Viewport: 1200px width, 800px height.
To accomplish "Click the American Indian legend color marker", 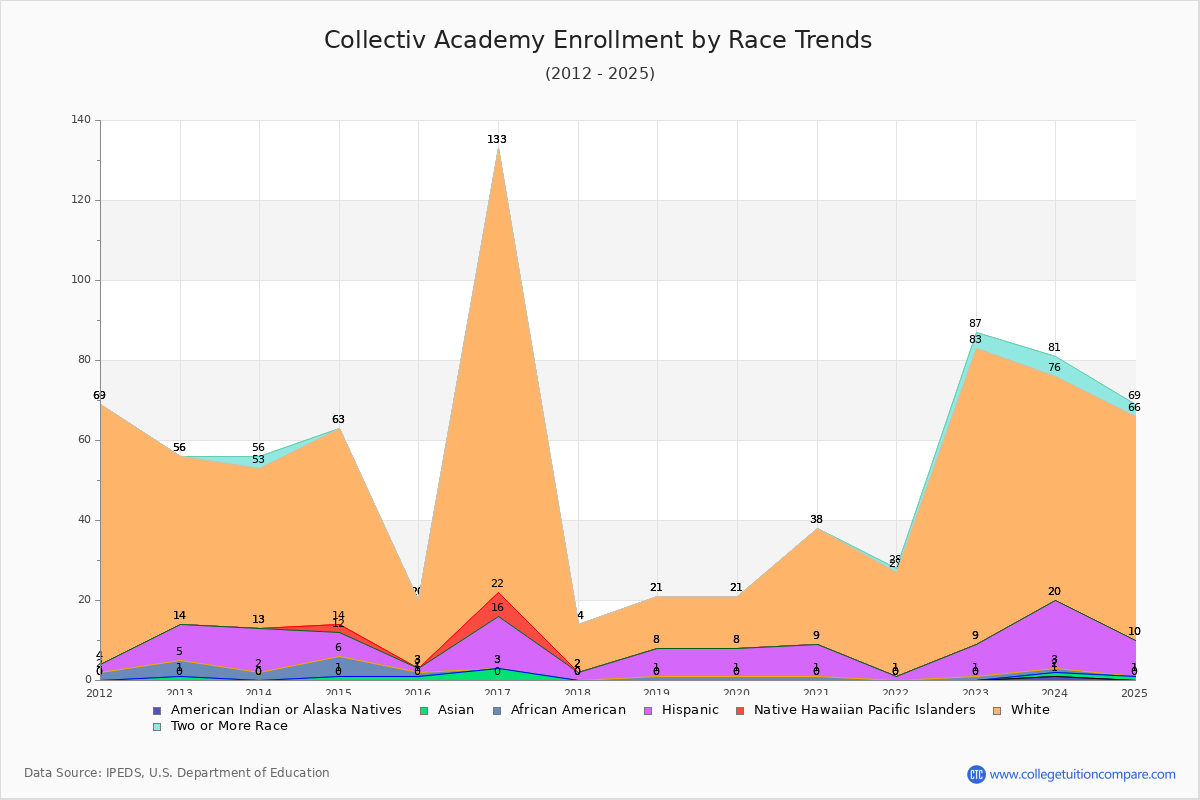I will pos(157,710).
